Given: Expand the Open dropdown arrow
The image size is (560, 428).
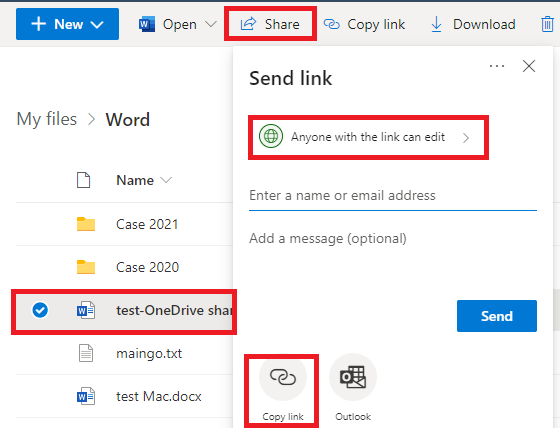Looking at the screenshot, I should tap(211, 24).
